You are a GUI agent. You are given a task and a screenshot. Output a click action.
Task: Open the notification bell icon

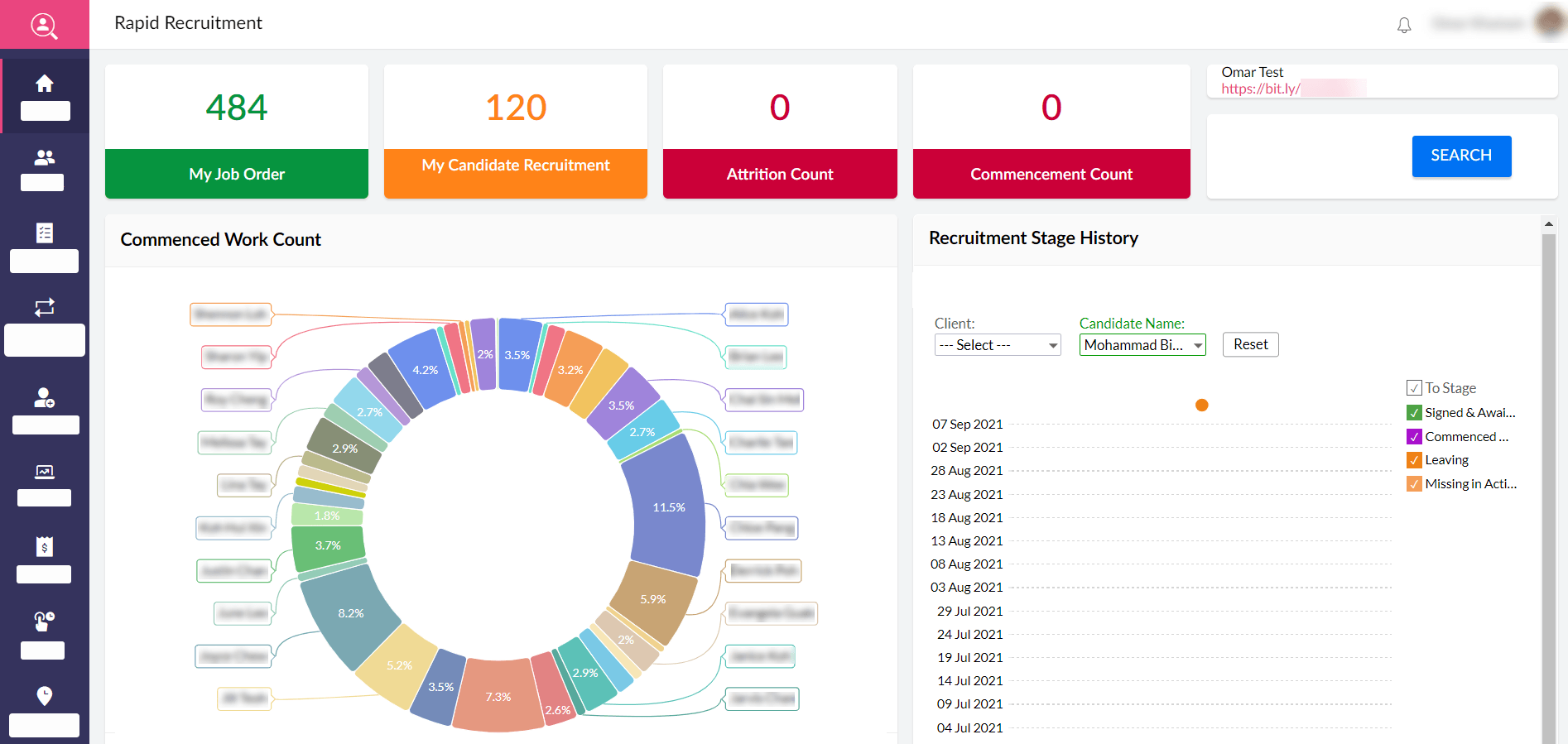click(x=1404, y=26)
